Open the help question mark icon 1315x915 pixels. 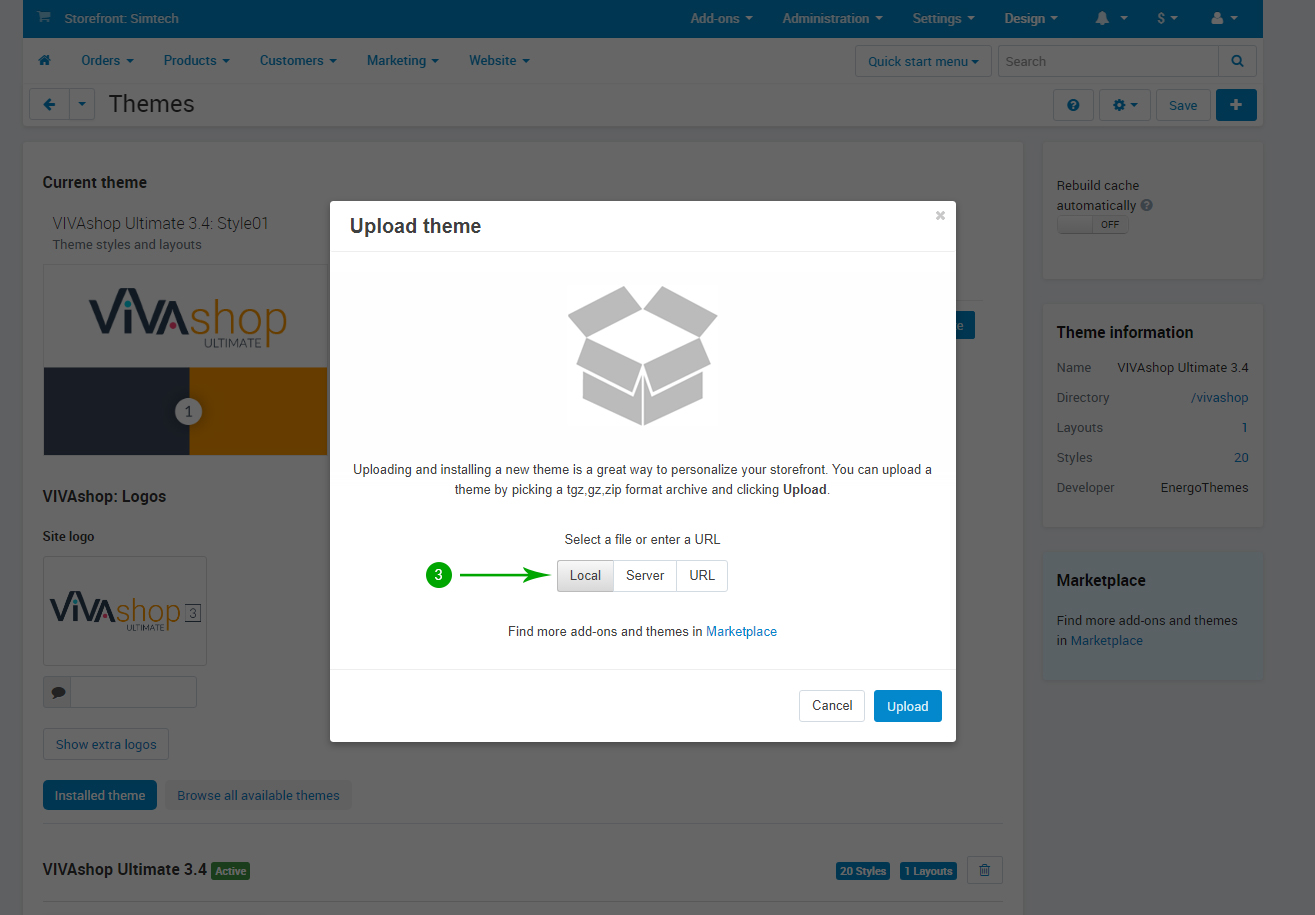tap(1073, 105)
